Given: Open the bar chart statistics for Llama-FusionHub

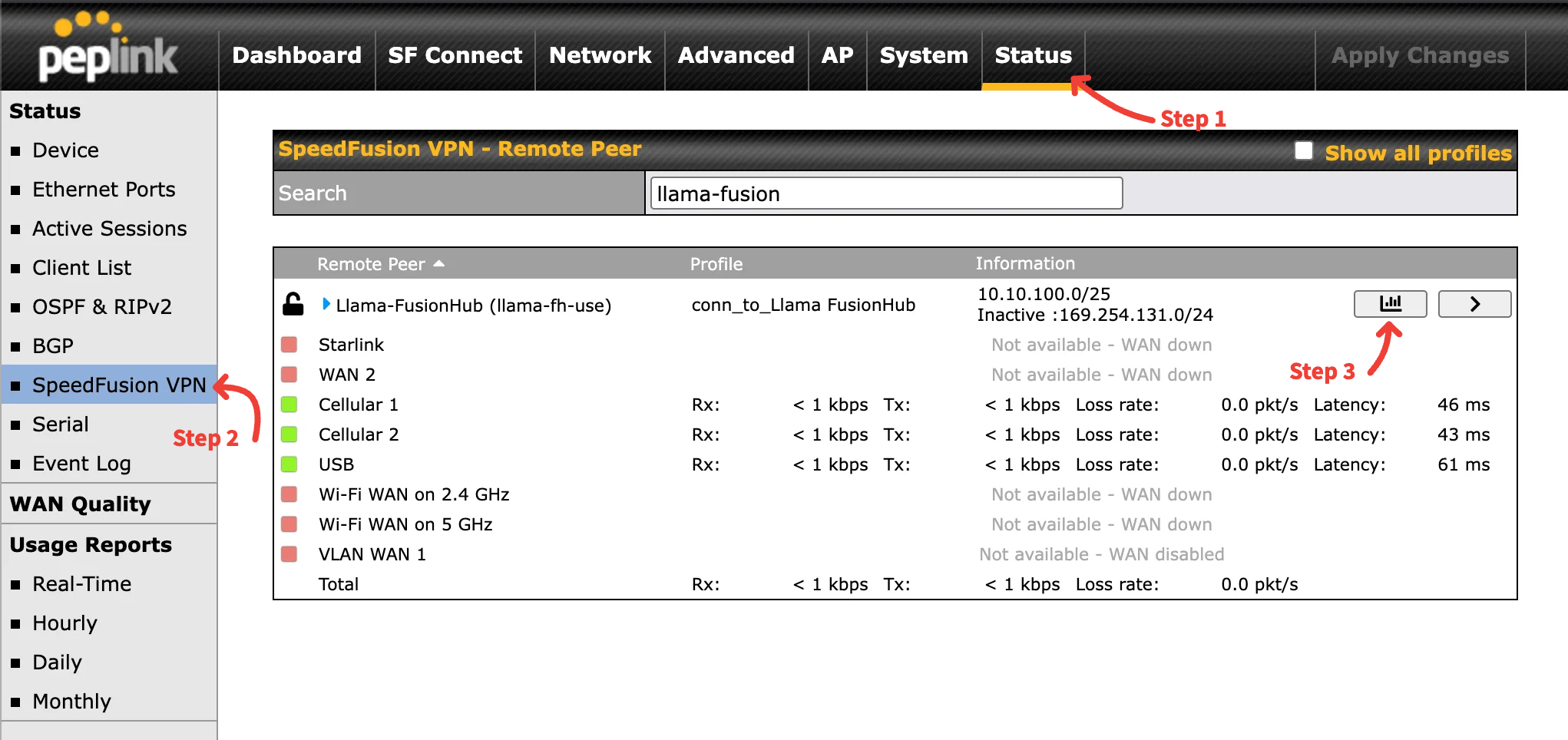Looking at the screenshot, I should pyautogui.click(x=1390, y=304).
